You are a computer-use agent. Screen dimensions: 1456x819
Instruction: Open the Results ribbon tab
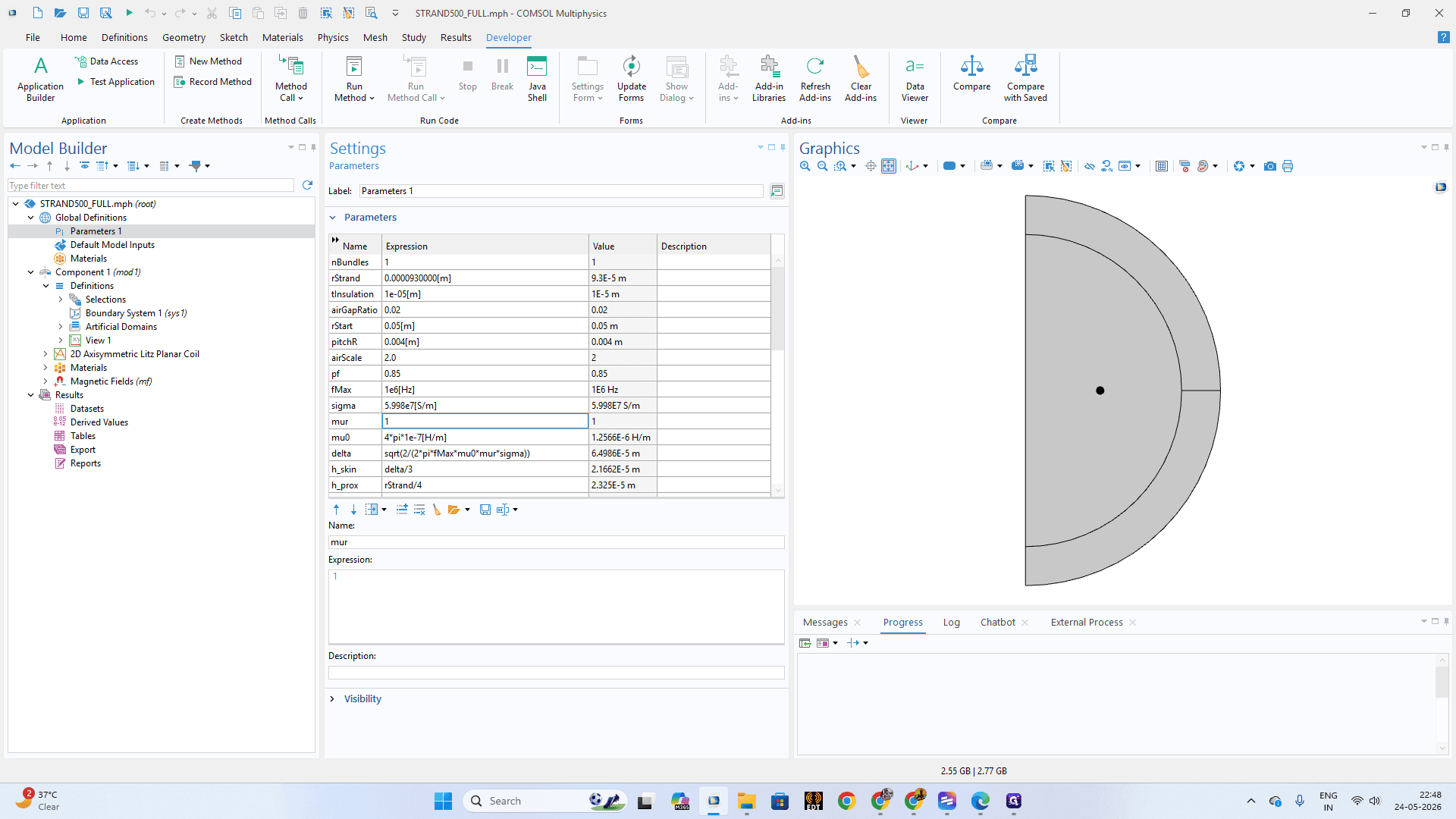coord(456,37)
